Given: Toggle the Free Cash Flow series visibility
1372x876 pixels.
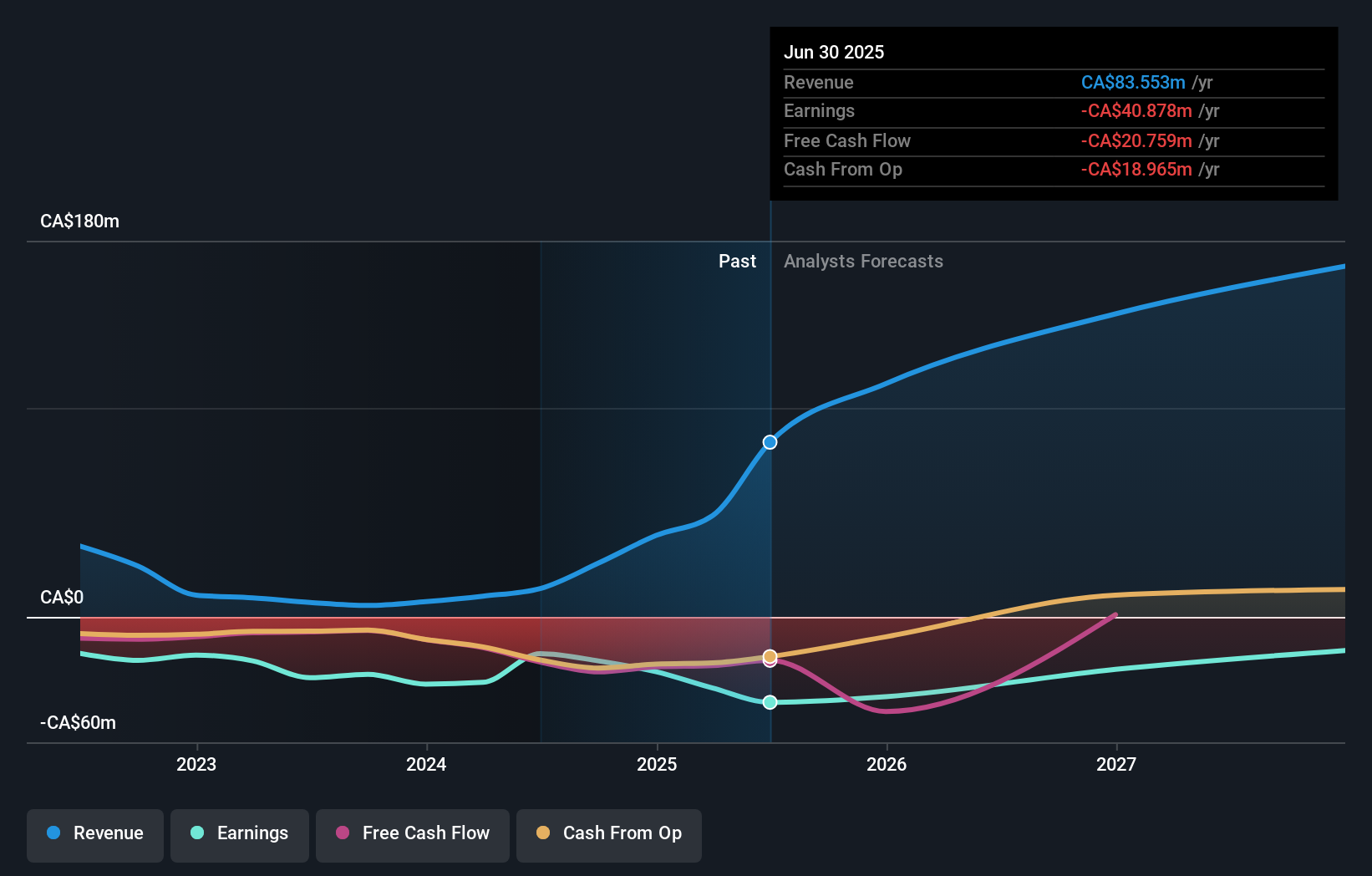Looking at the screenshot, I should [412, 835].
